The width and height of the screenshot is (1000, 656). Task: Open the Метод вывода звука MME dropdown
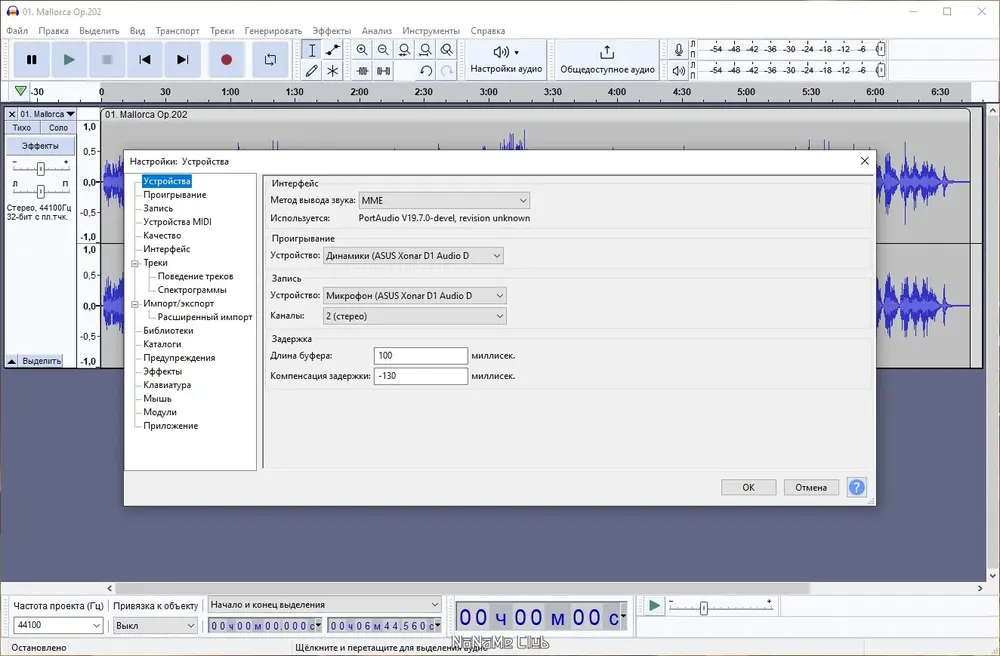click(444, 200)
